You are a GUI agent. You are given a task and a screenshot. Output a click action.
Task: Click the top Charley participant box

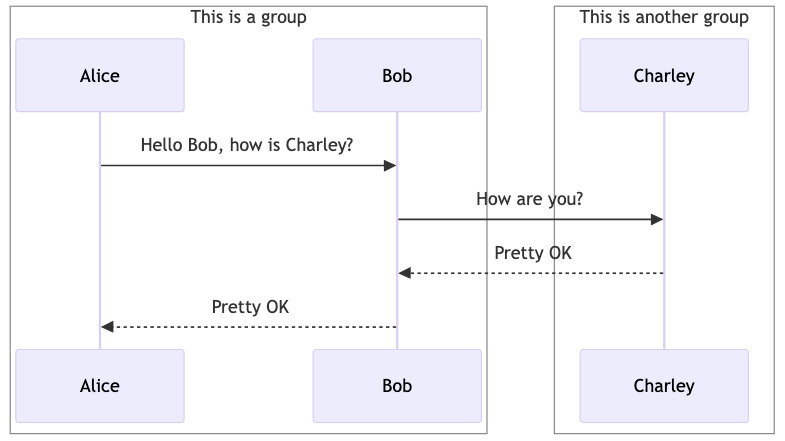(664, 75)
